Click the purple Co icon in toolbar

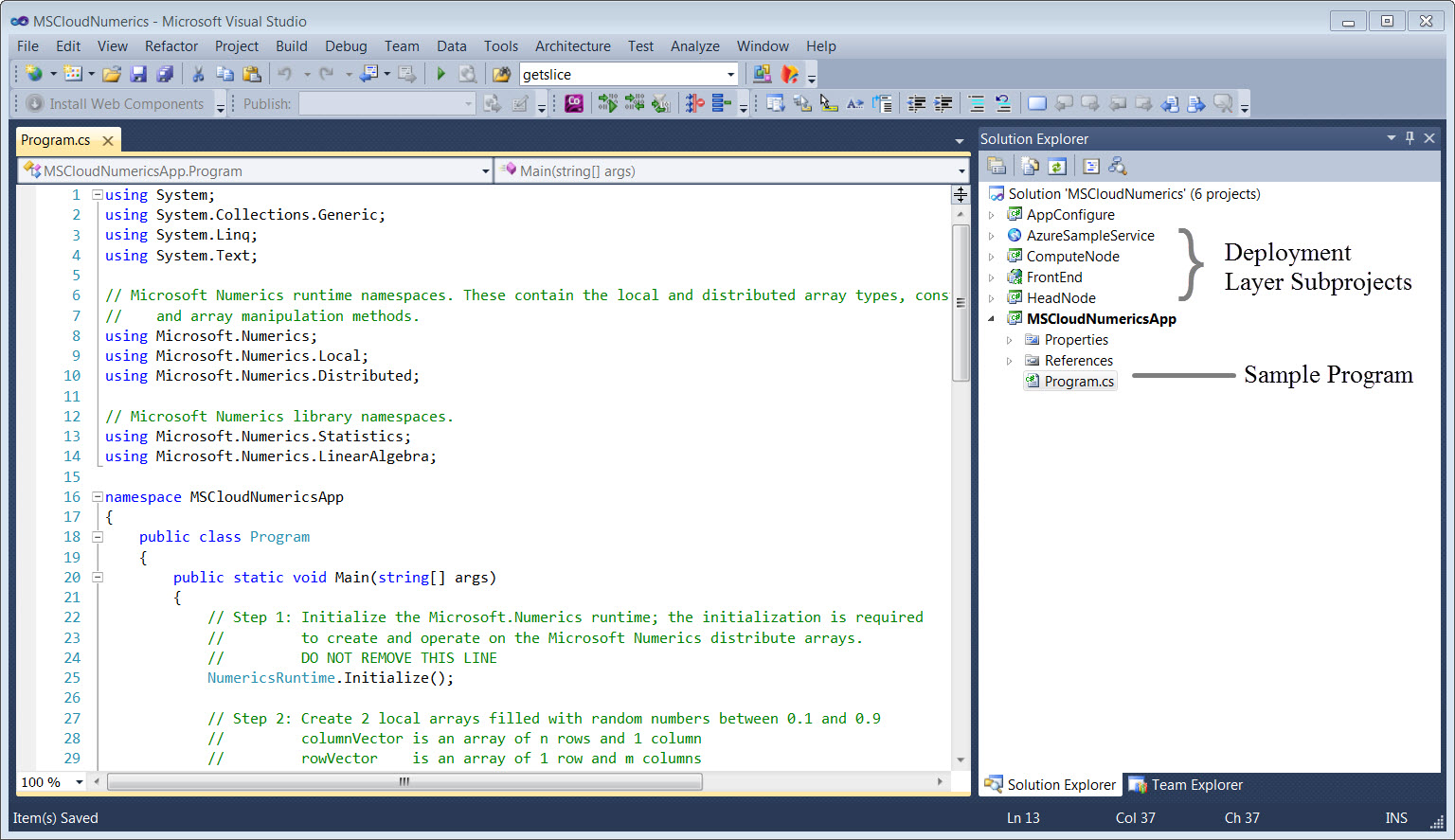coord(574,103)
